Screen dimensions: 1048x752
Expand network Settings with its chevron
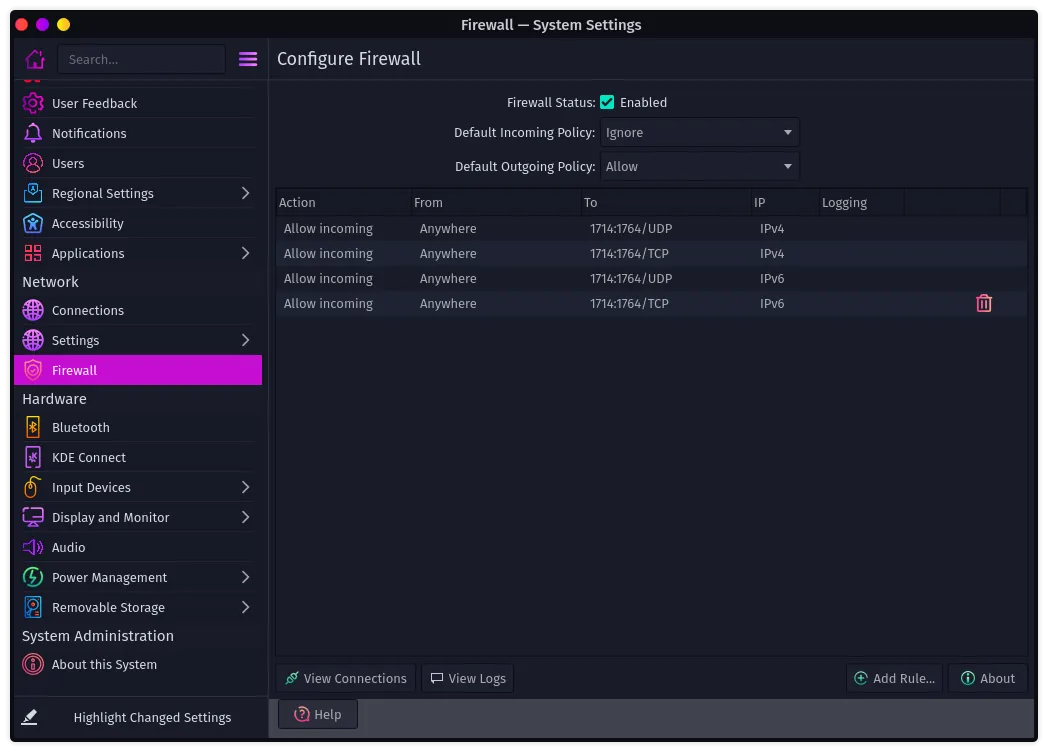245,340
